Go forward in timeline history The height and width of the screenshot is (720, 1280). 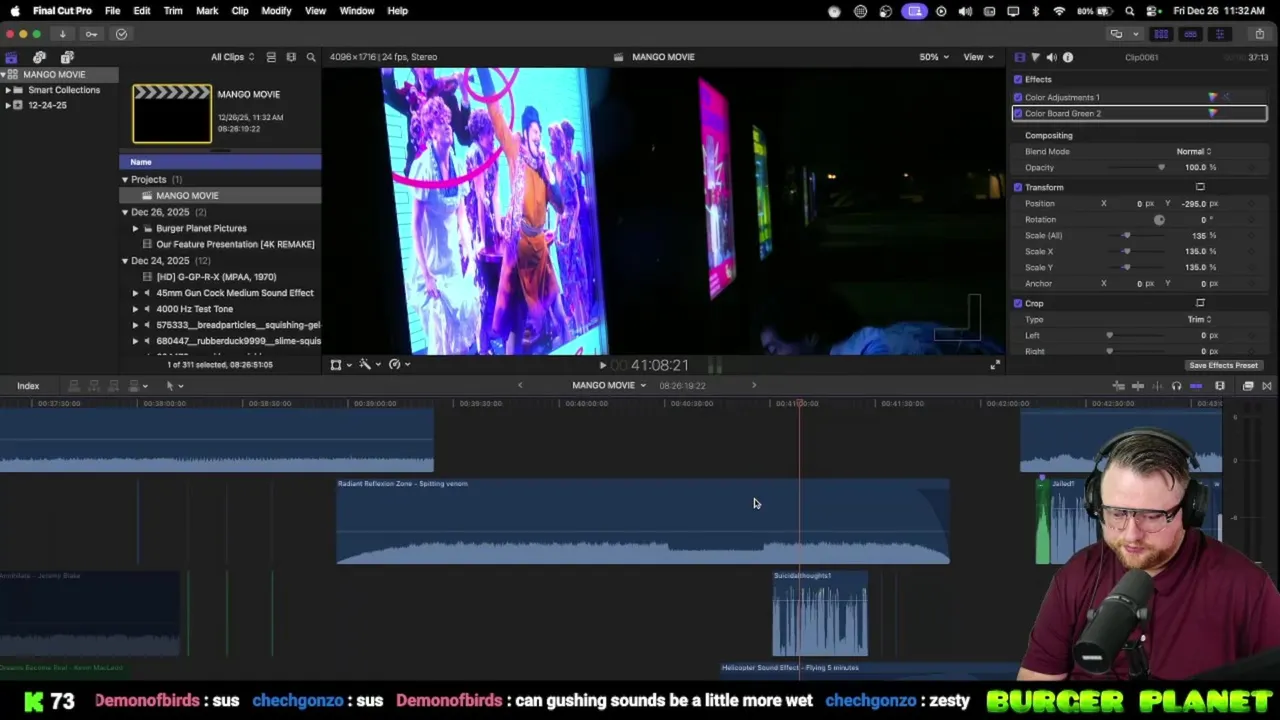754,386
